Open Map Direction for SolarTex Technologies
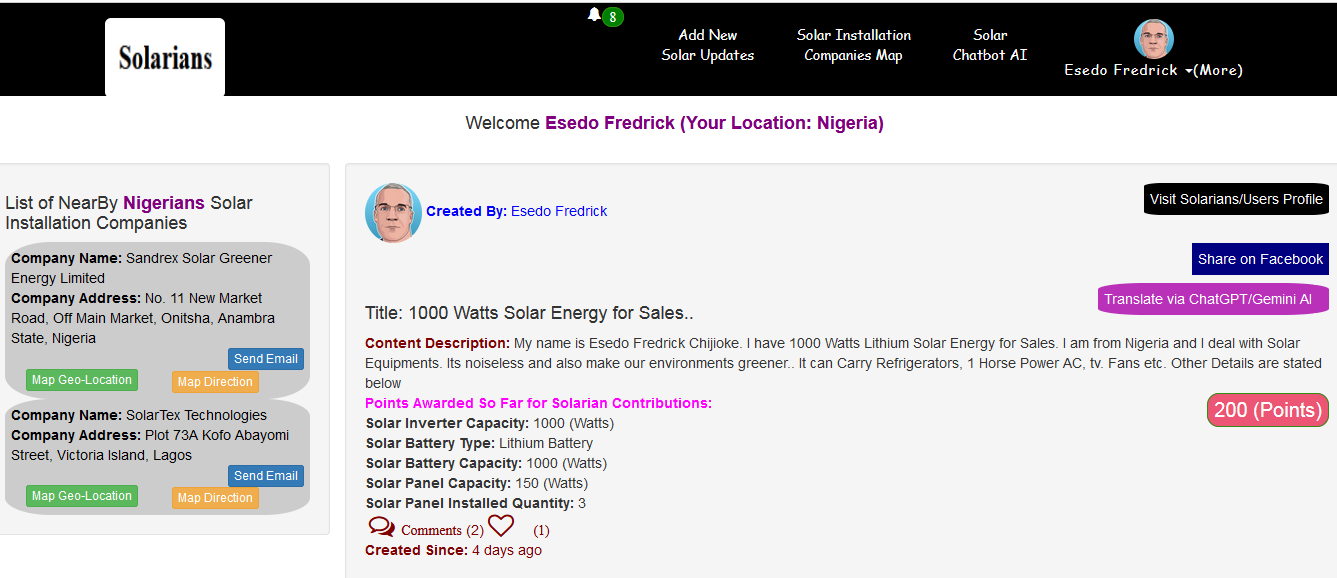1337x578 pixels. pyautogui.click(x=215, y=498)
